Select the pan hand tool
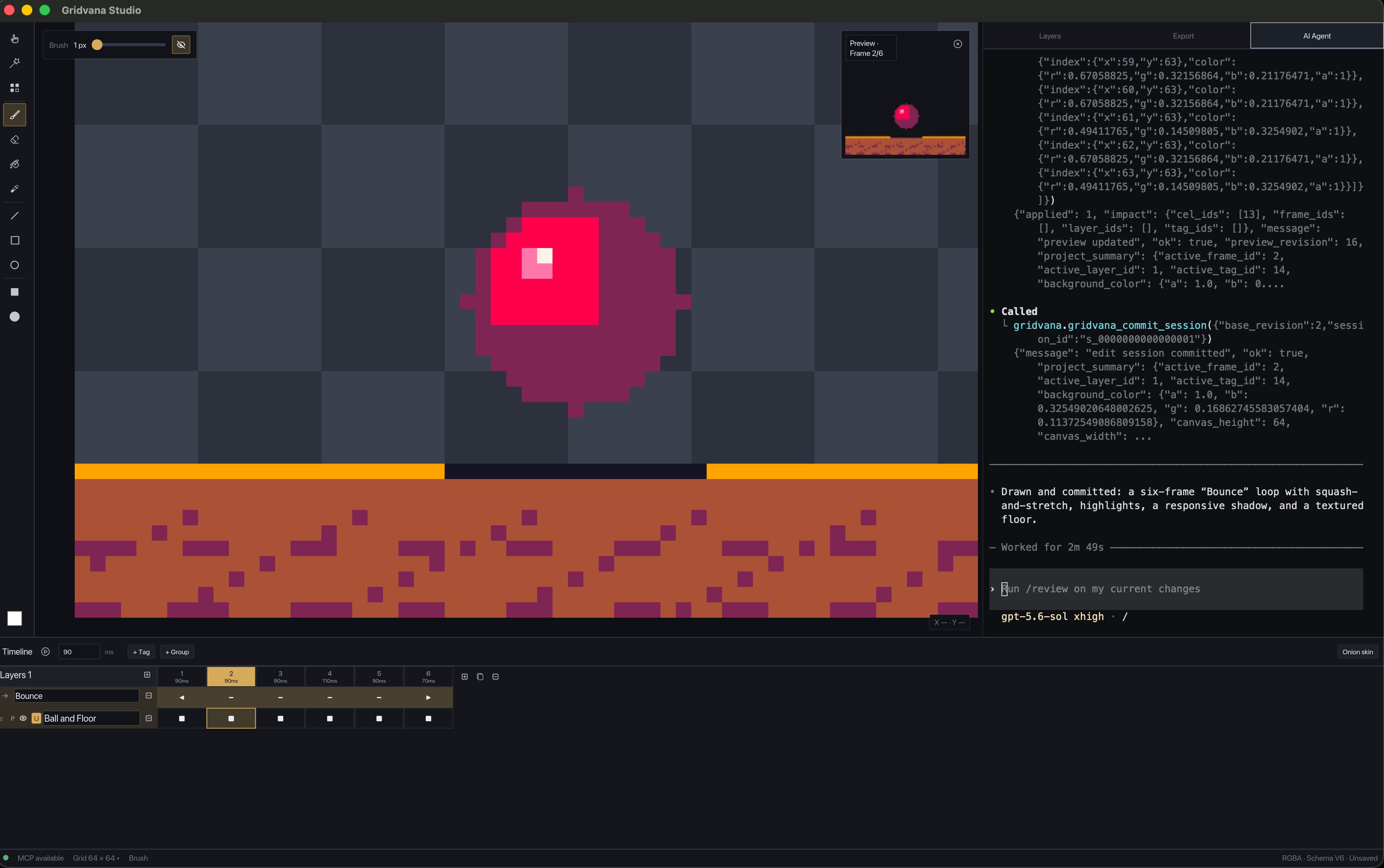1384x868 pixels. pyautogui.click(x=15, y=39)
